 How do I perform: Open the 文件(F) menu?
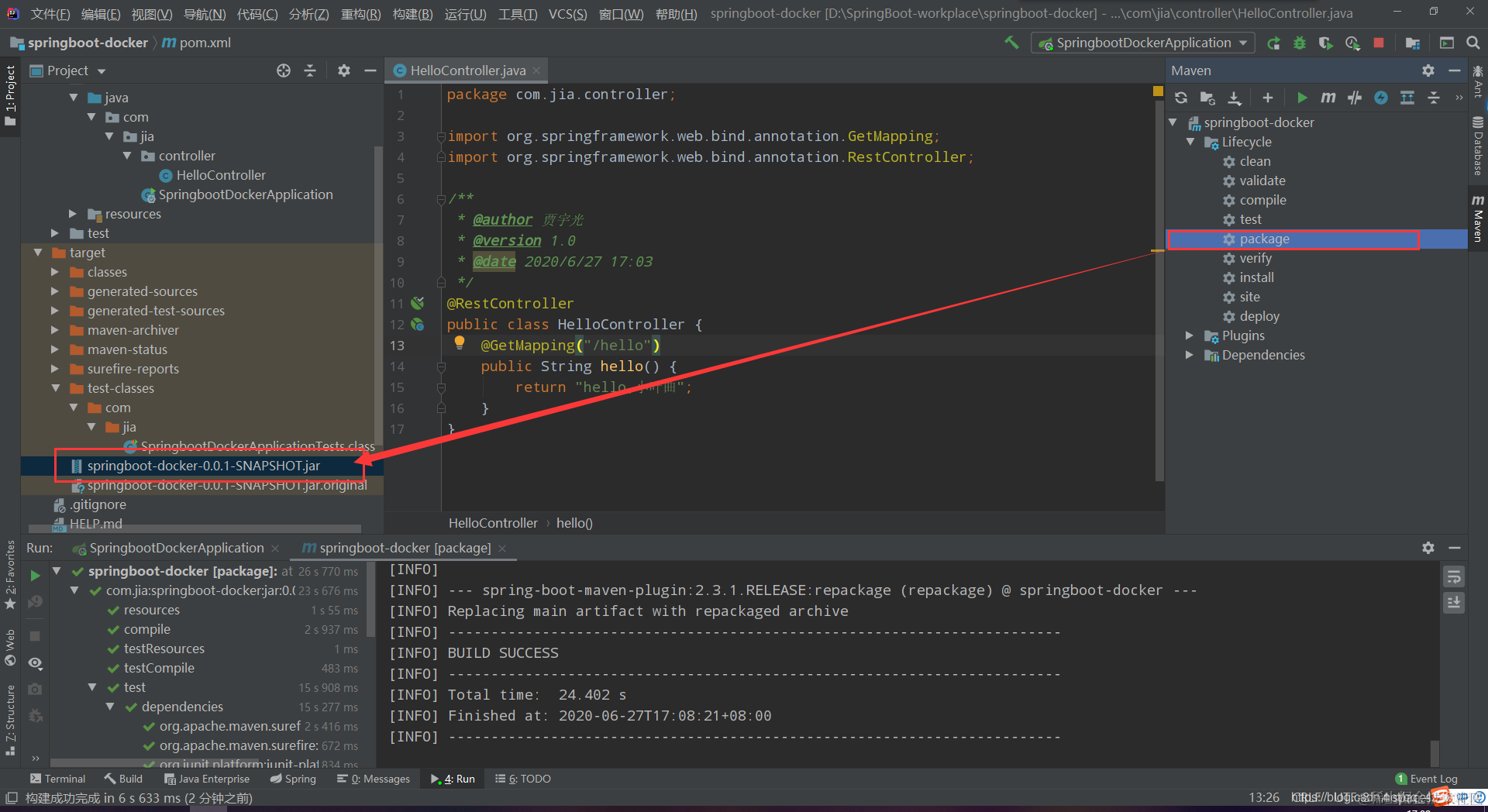(50, 14)
